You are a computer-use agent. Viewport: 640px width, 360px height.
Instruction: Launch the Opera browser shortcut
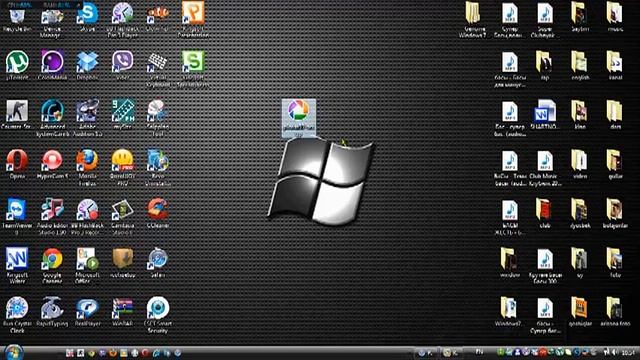tap(17, 164)
